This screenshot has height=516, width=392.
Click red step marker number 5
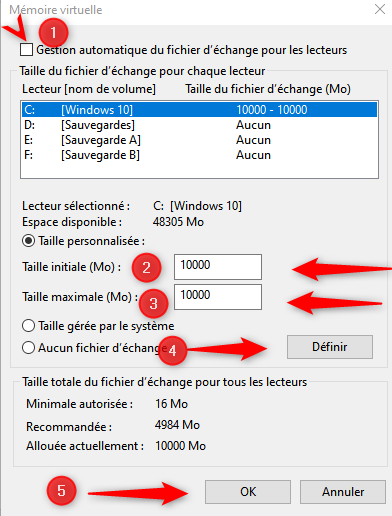[61, 491]
